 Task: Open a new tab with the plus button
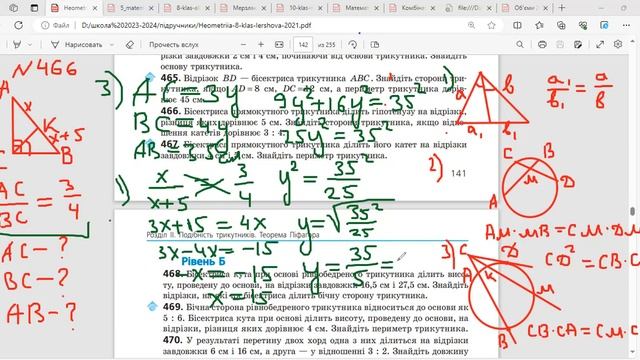click(x=562, y=8)
